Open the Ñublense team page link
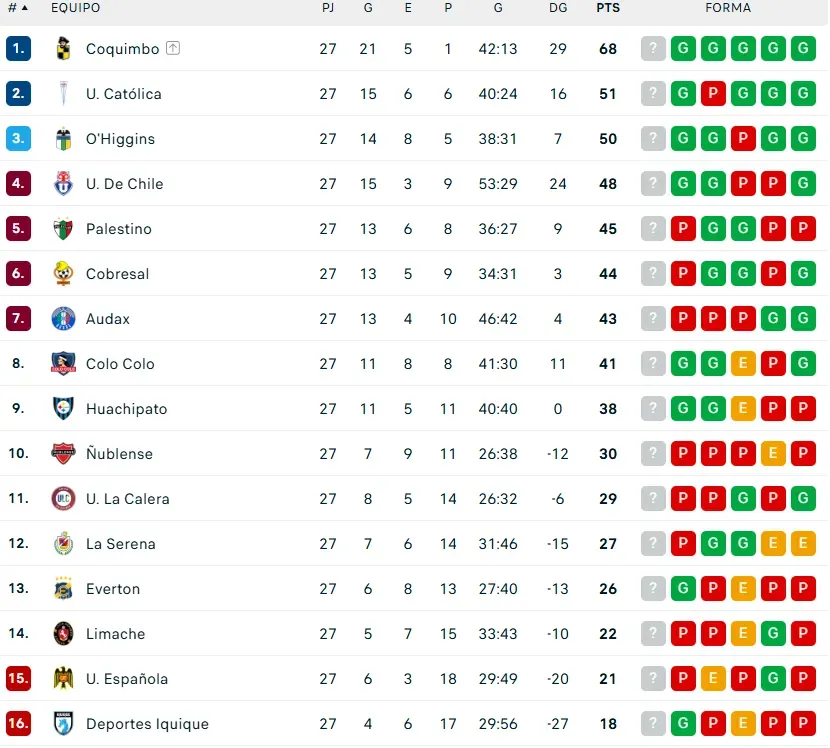Screen dimensions: 830x748 (119, 454)
